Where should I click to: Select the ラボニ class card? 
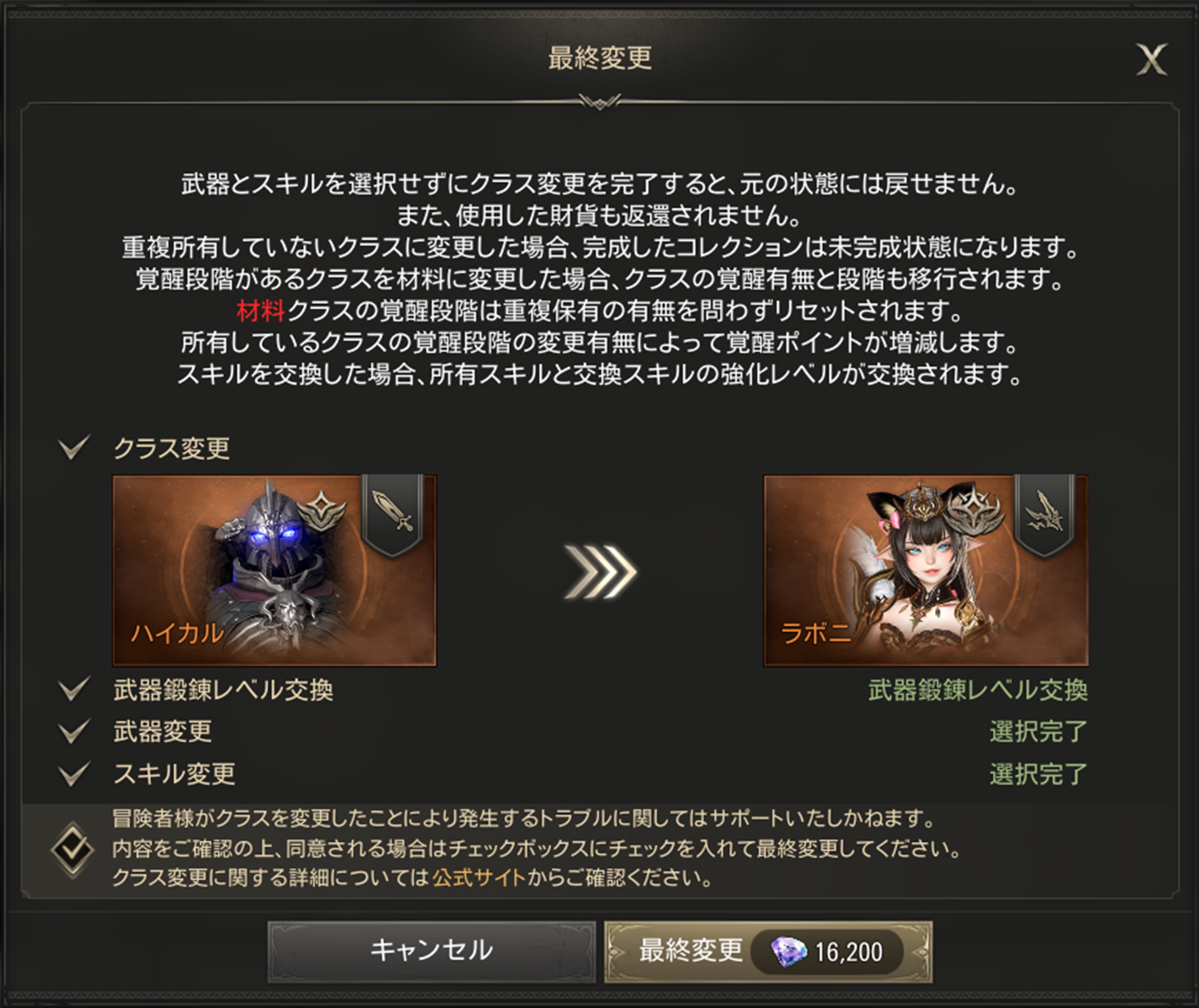[926, 570]
